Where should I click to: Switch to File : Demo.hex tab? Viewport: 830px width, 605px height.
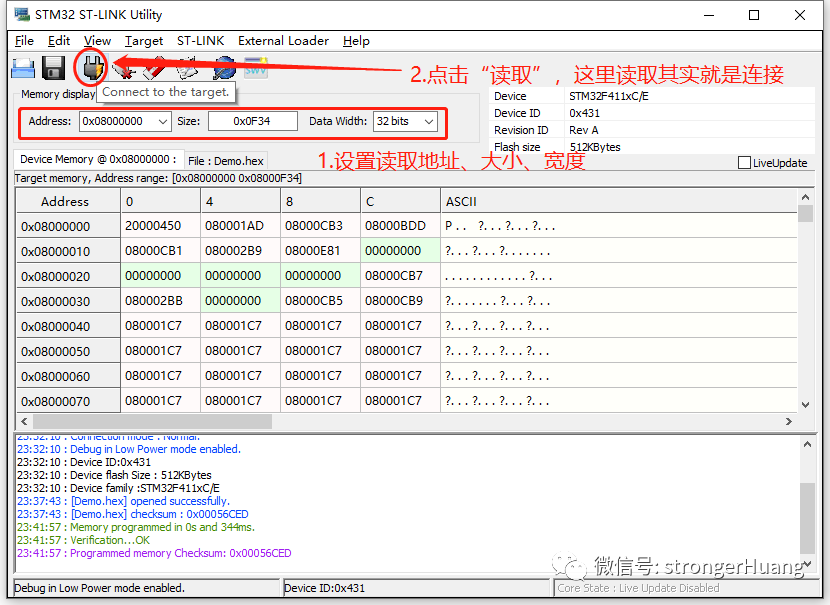click(225, 161)
